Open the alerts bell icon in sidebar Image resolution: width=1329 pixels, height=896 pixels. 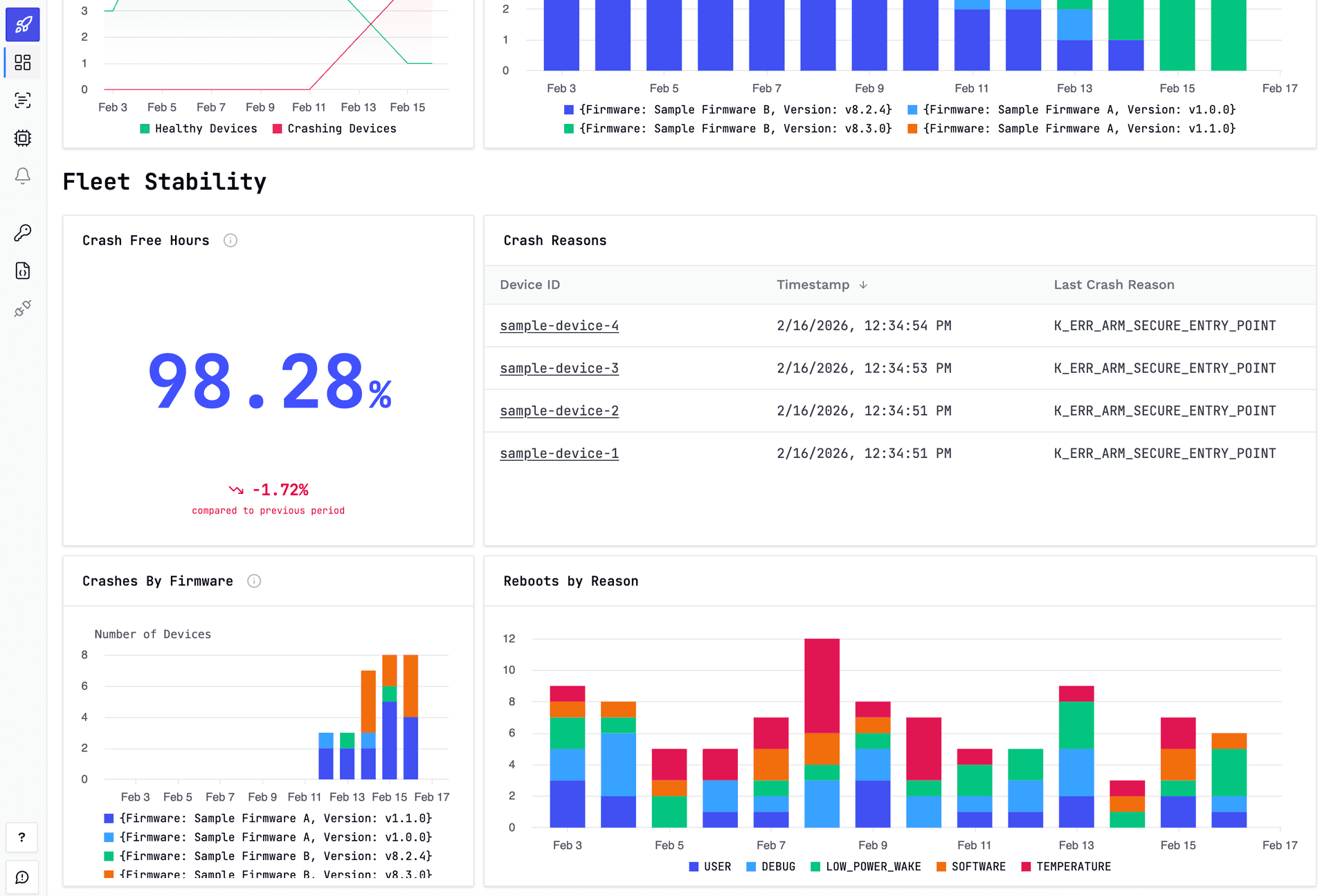pyautogui.click(x=23, y=176)
